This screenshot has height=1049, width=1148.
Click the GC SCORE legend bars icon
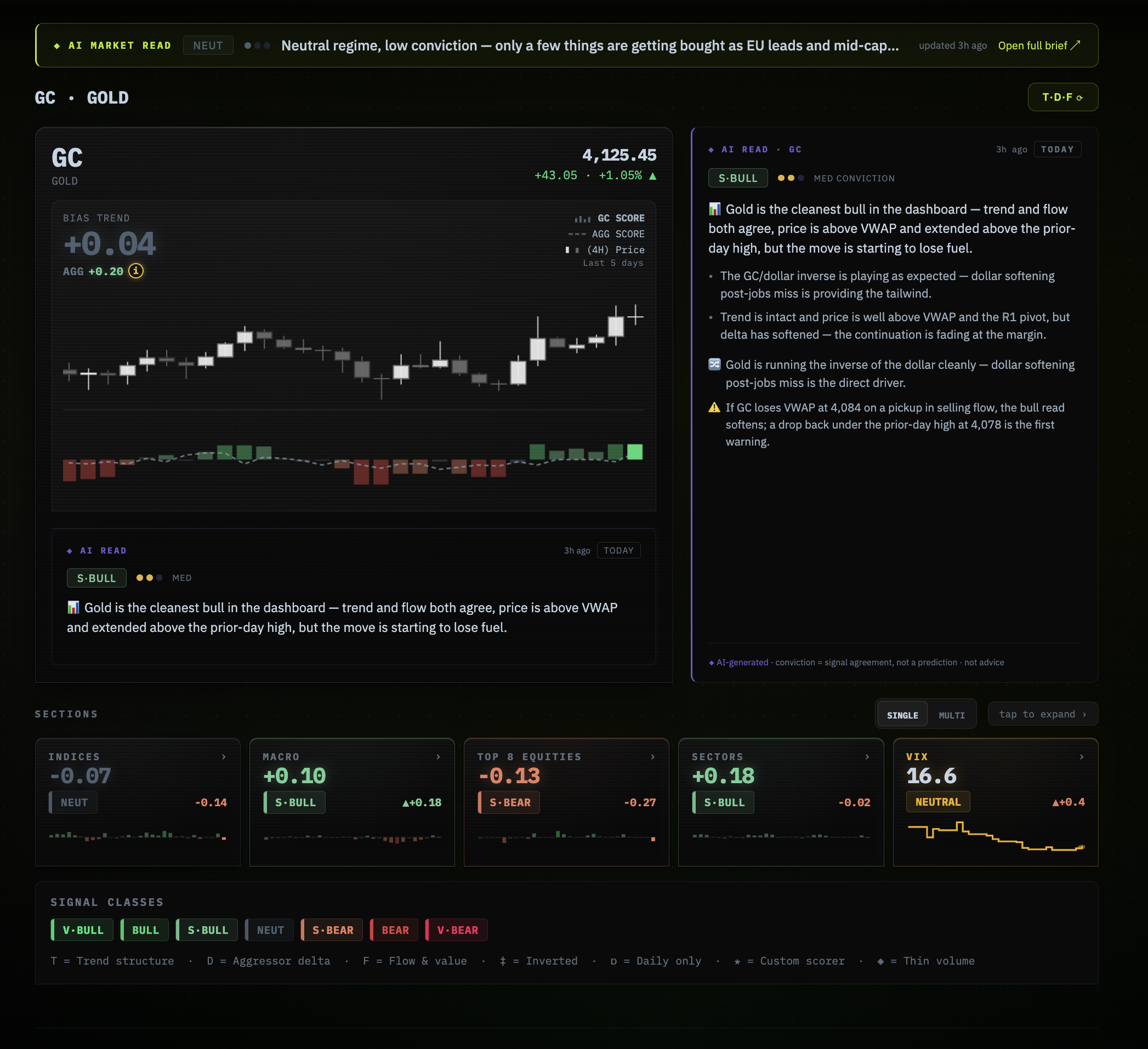[582, 219]
